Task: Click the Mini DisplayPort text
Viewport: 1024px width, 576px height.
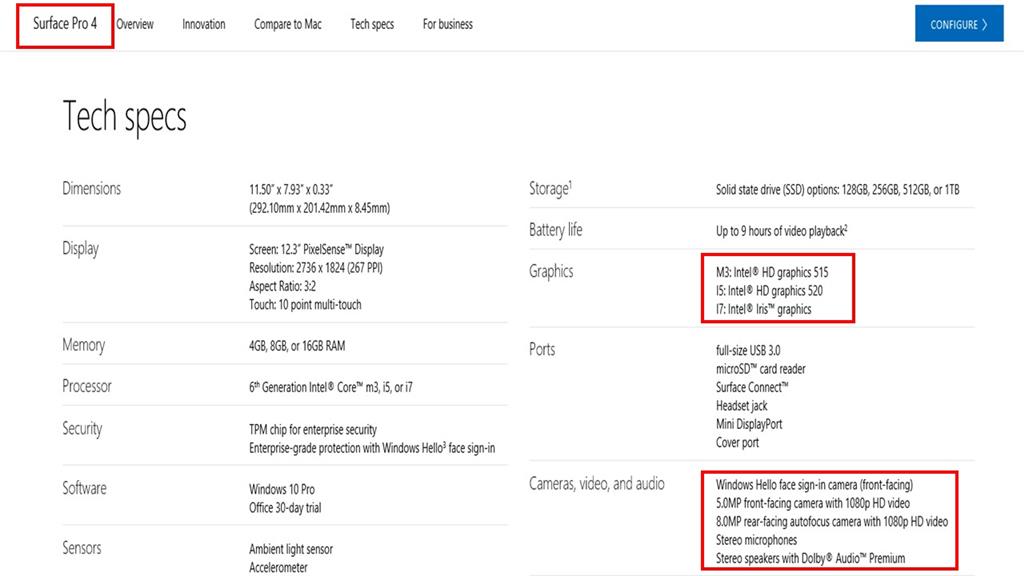Action: (749, 424)
